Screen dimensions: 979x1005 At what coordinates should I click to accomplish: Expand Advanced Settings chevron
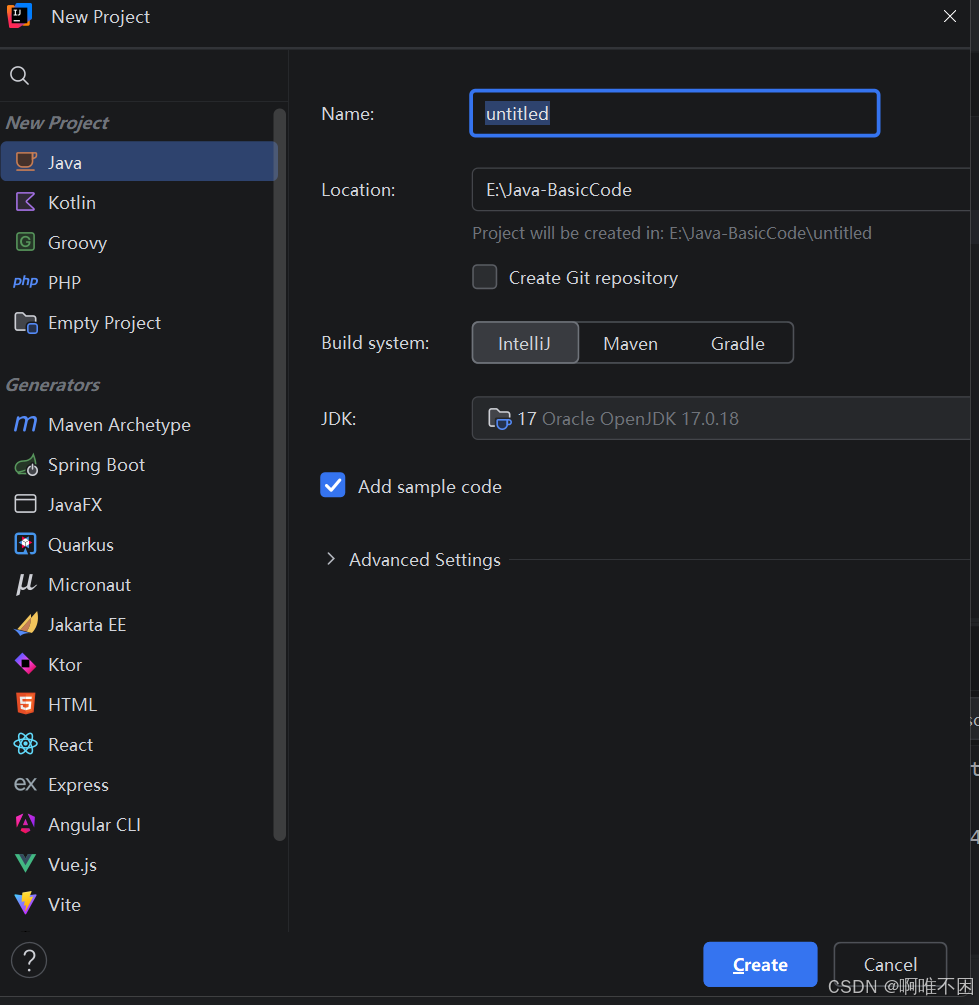[x=331, y=559]
